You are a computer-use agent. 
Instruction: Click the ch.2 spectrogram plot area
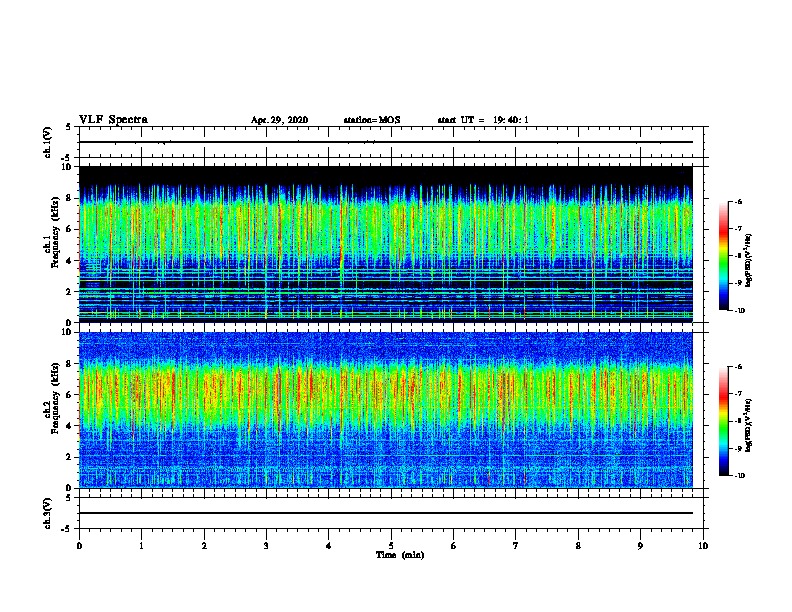tap(386, 410)
